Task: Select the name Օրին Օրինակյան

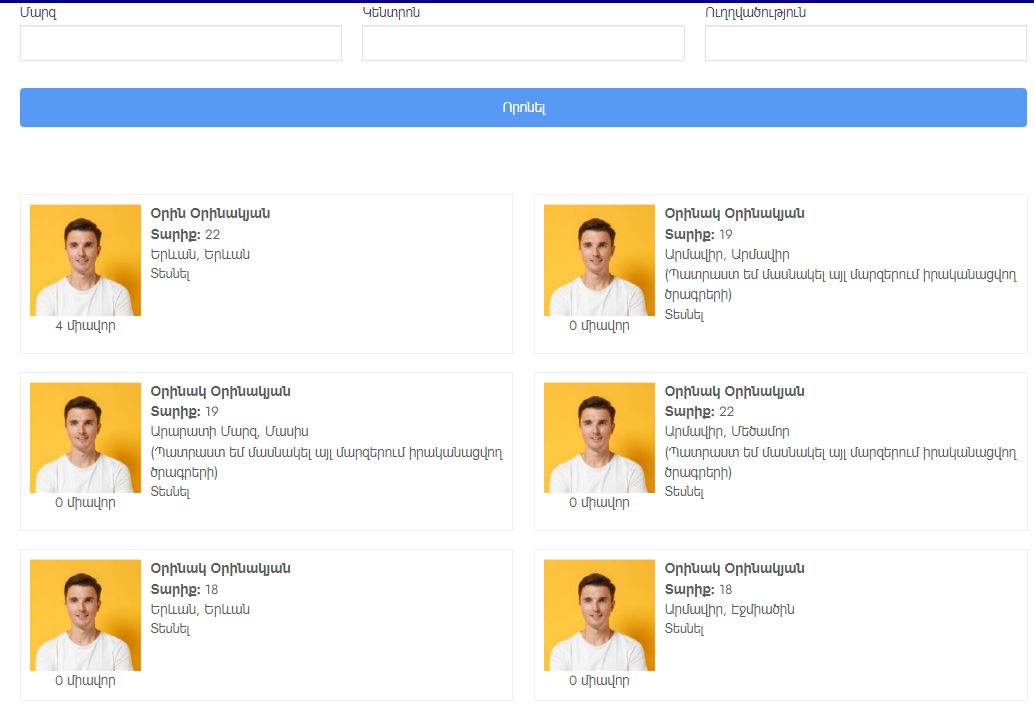Action: 210,214
